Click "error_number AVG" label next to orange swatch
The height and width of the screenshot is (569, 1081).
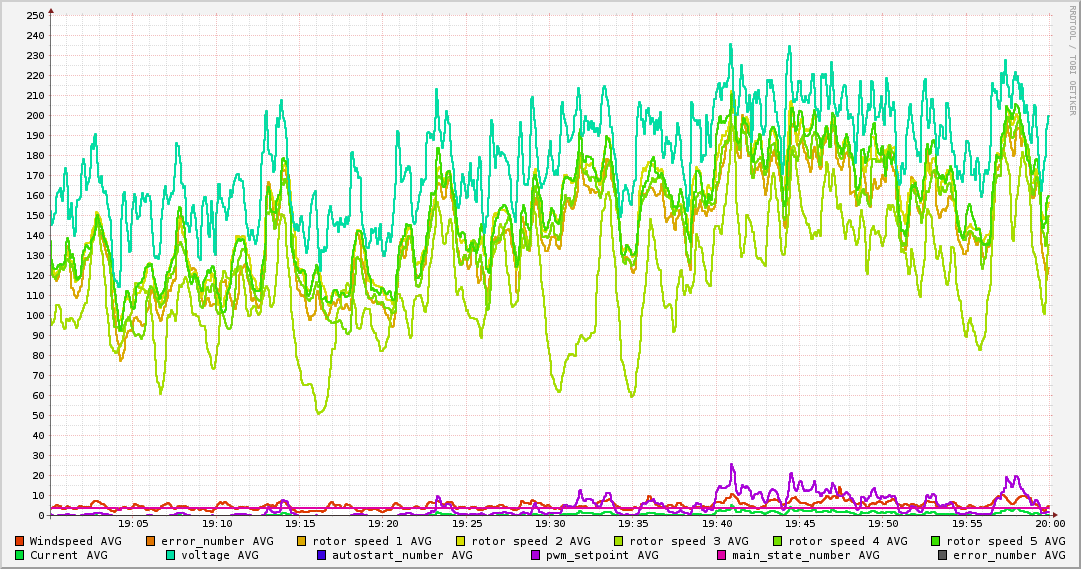pyautogui.click(x=217, y=541)
